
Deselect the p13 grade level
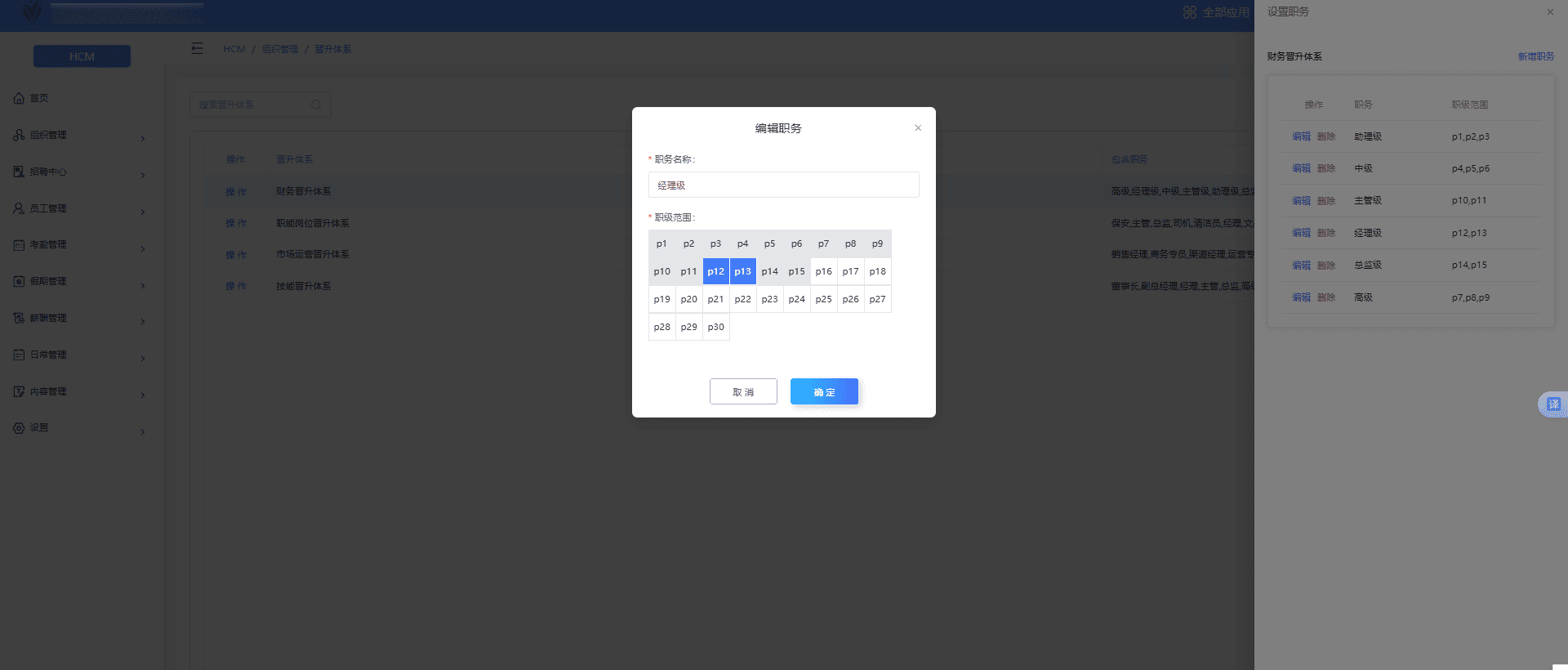click(x=742, y=271)
